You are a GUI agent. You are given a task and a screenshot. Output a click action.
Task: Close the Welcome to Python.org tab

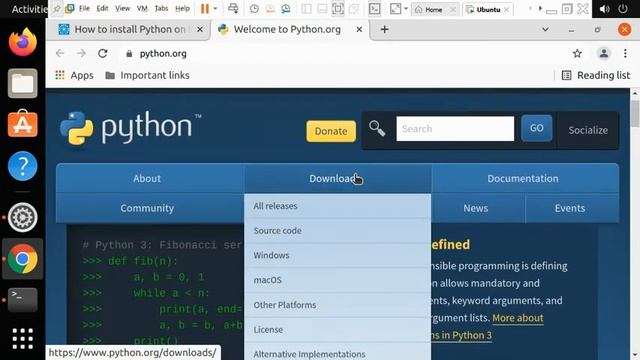click(359, 29)
